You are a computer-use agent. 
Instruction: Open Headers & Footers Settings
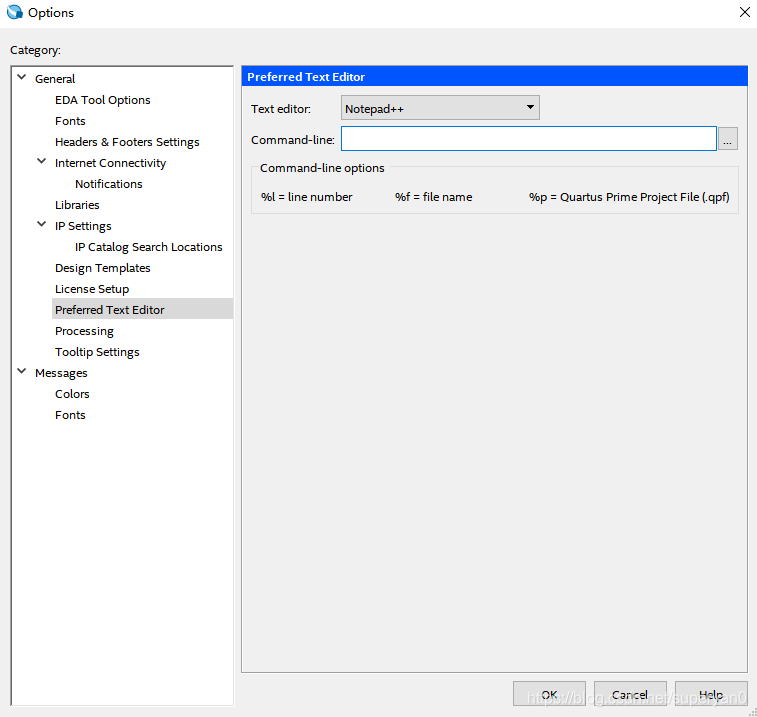127,142
